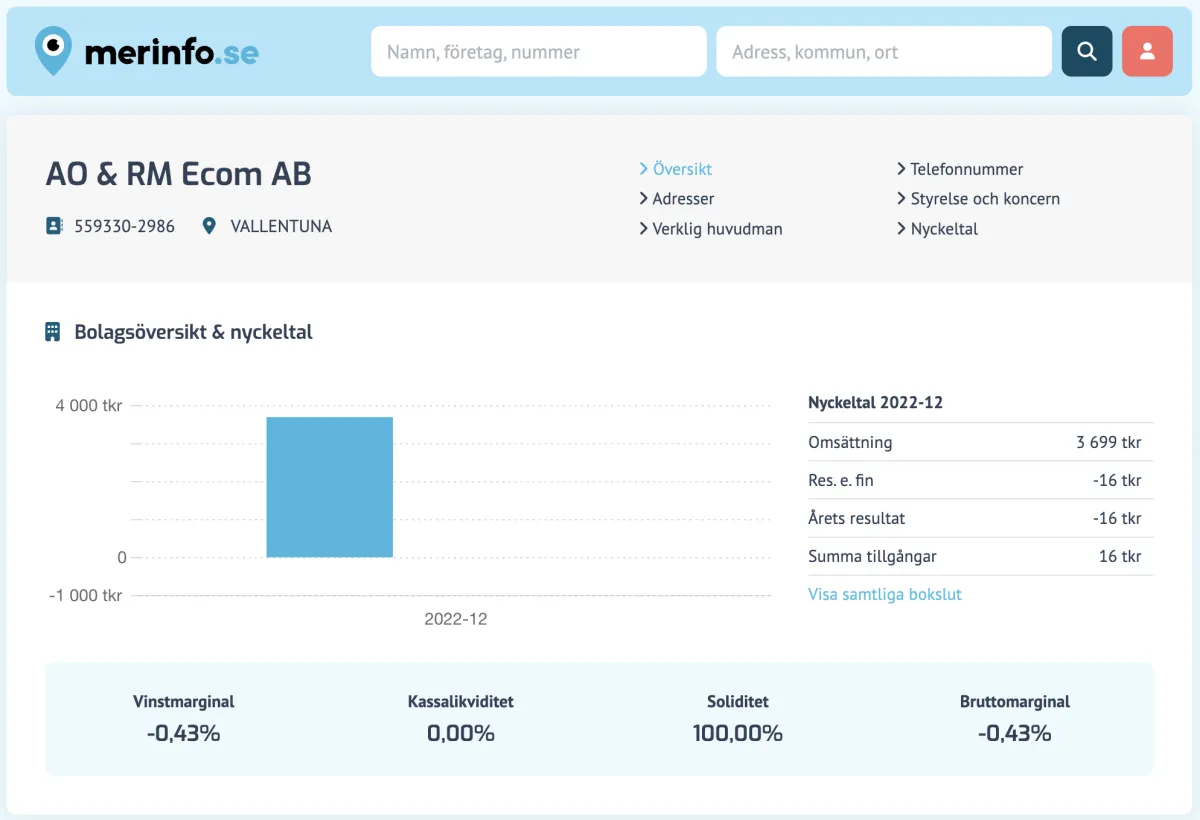Click the VALLENTUNA location text
Image resolution: width=1200 pixels, height=820 pixels.
pyautogui.click(x=281, y=226)
